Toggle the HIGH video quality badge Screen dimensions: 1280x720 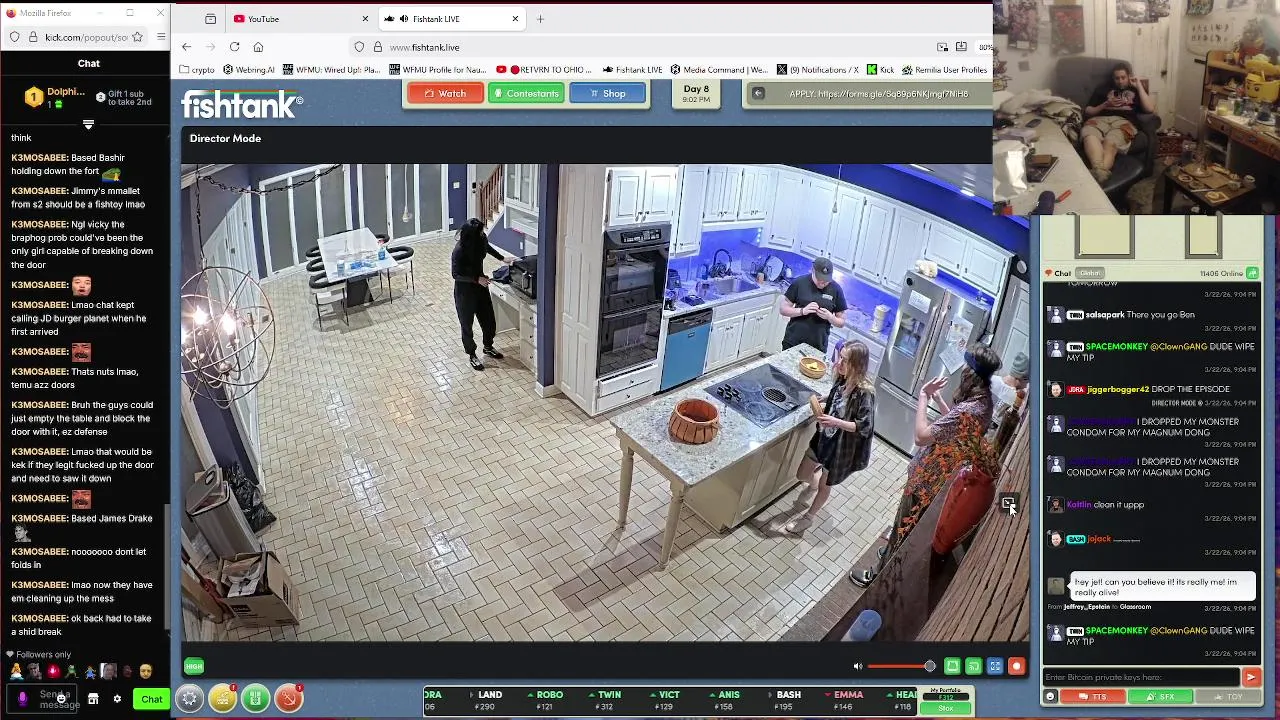194,666
